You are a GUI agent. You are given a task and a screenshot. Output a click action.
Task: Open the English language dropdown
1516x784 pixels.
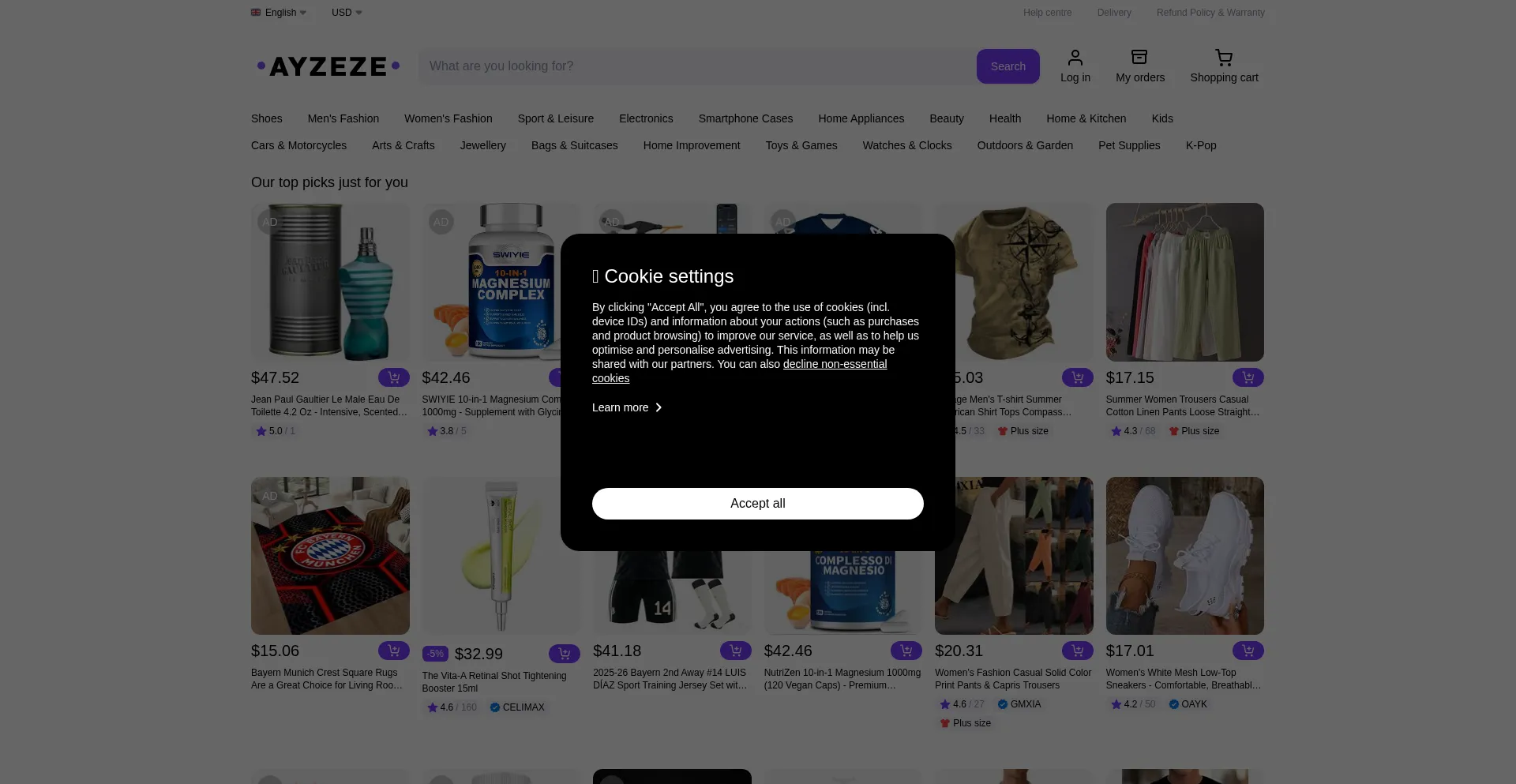coord(279,13)
